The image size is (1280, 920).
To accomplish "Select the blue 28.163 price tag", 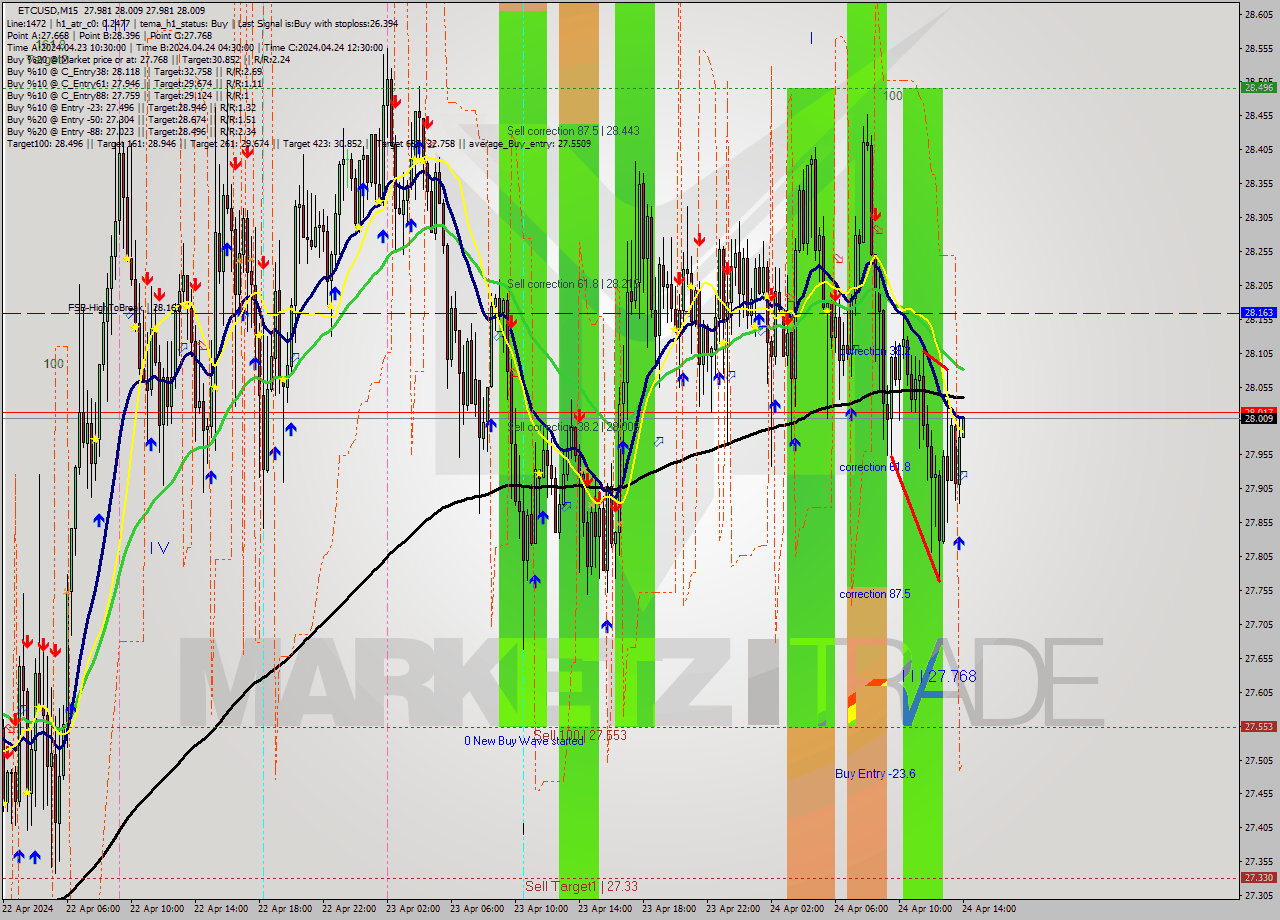I will coord(1258,313).
